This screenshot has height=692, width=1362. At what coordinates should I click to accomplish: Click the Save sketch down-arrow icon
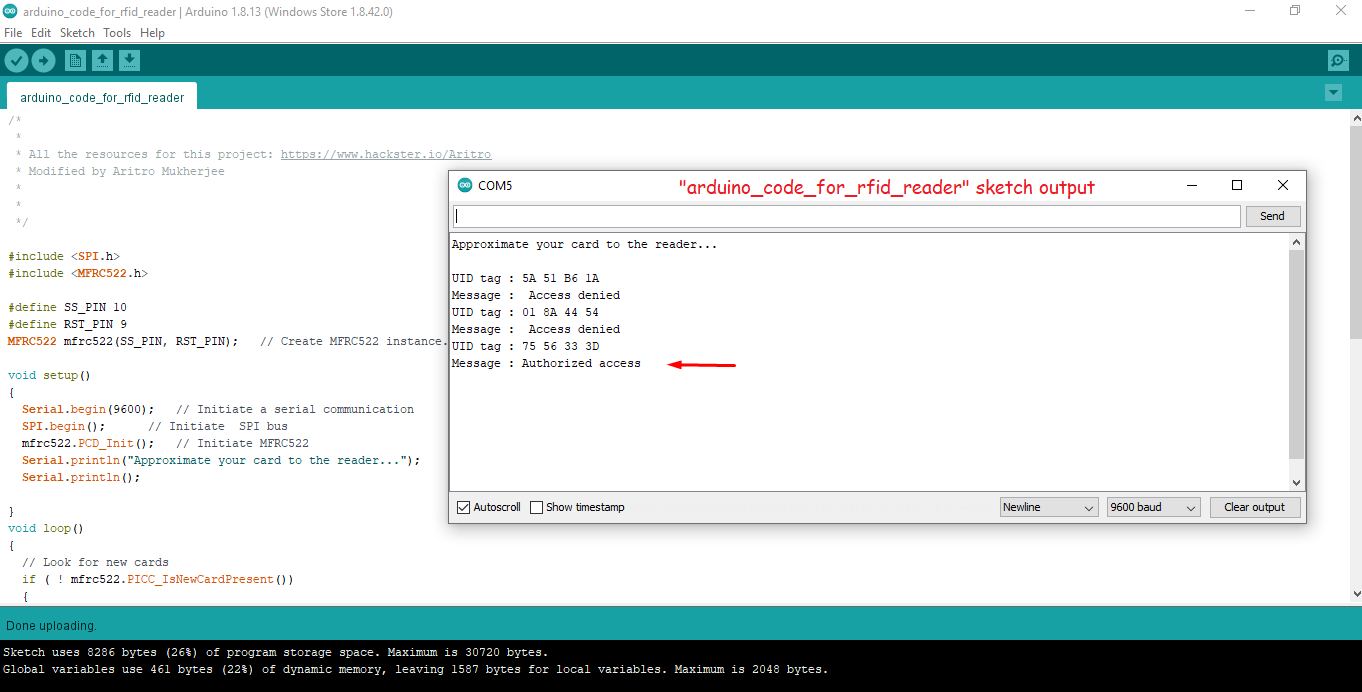click(x=129, y=61)
